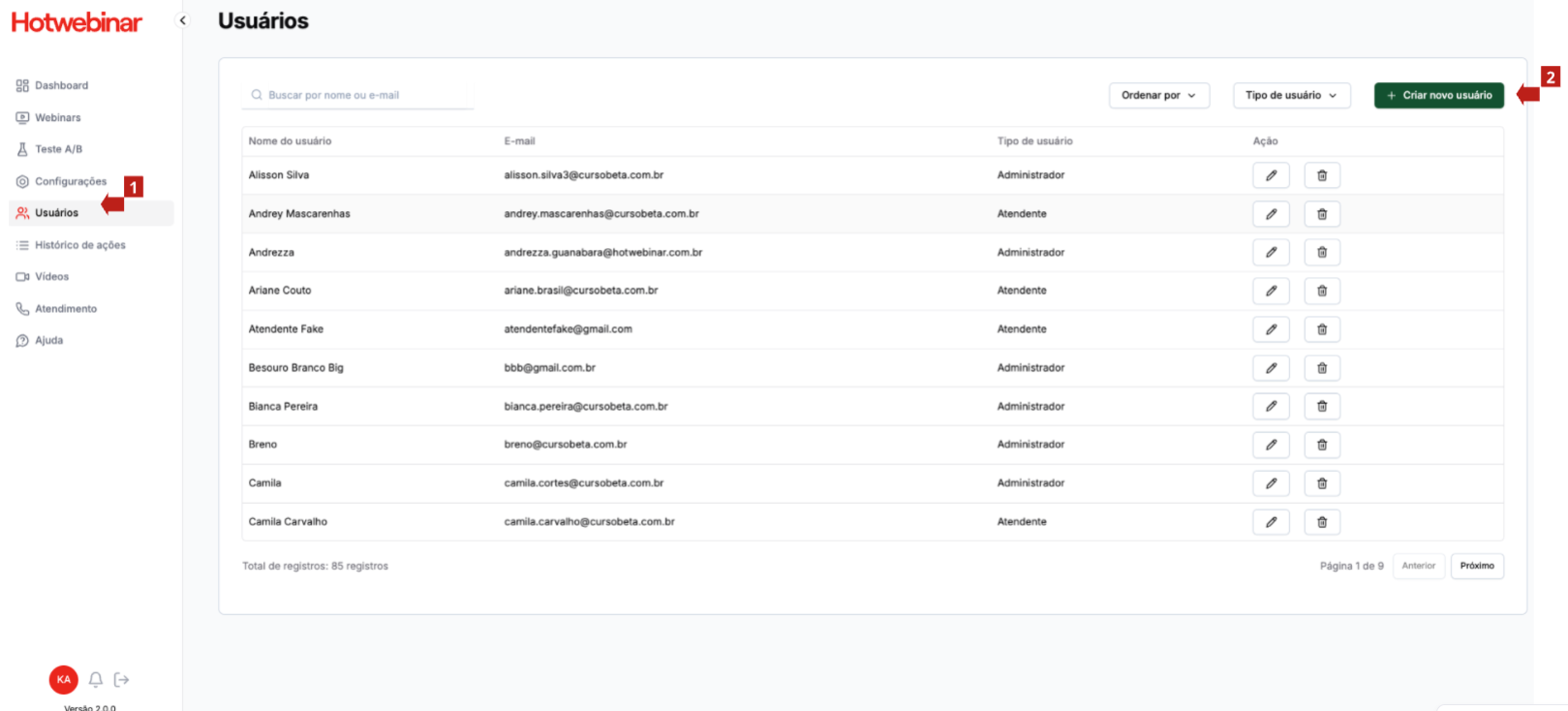This screenshot has height=711, width=1568.
Task: Edit the Camila Carvalho user entry
Action: pos(1271,522)
